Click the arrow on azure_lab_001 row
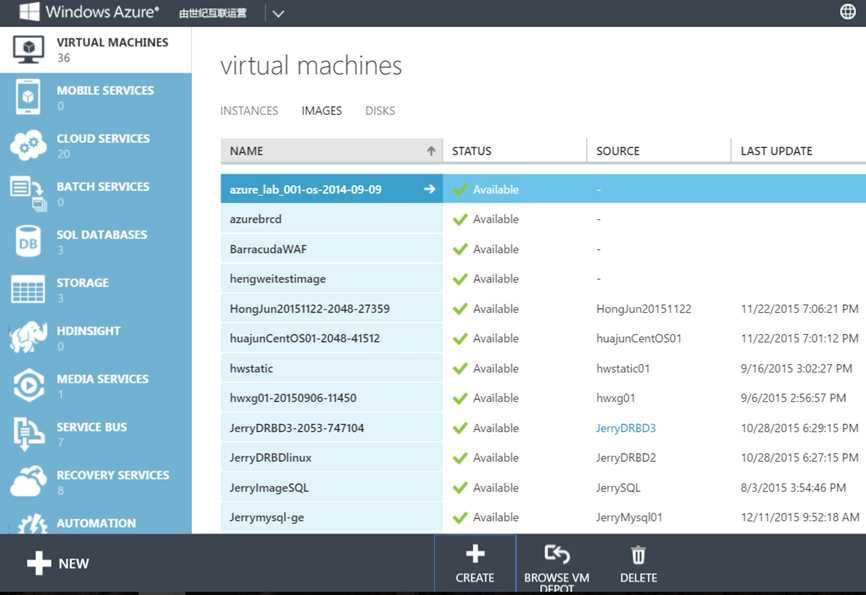Viewport: 866px width, 595px height. point(429,189)
